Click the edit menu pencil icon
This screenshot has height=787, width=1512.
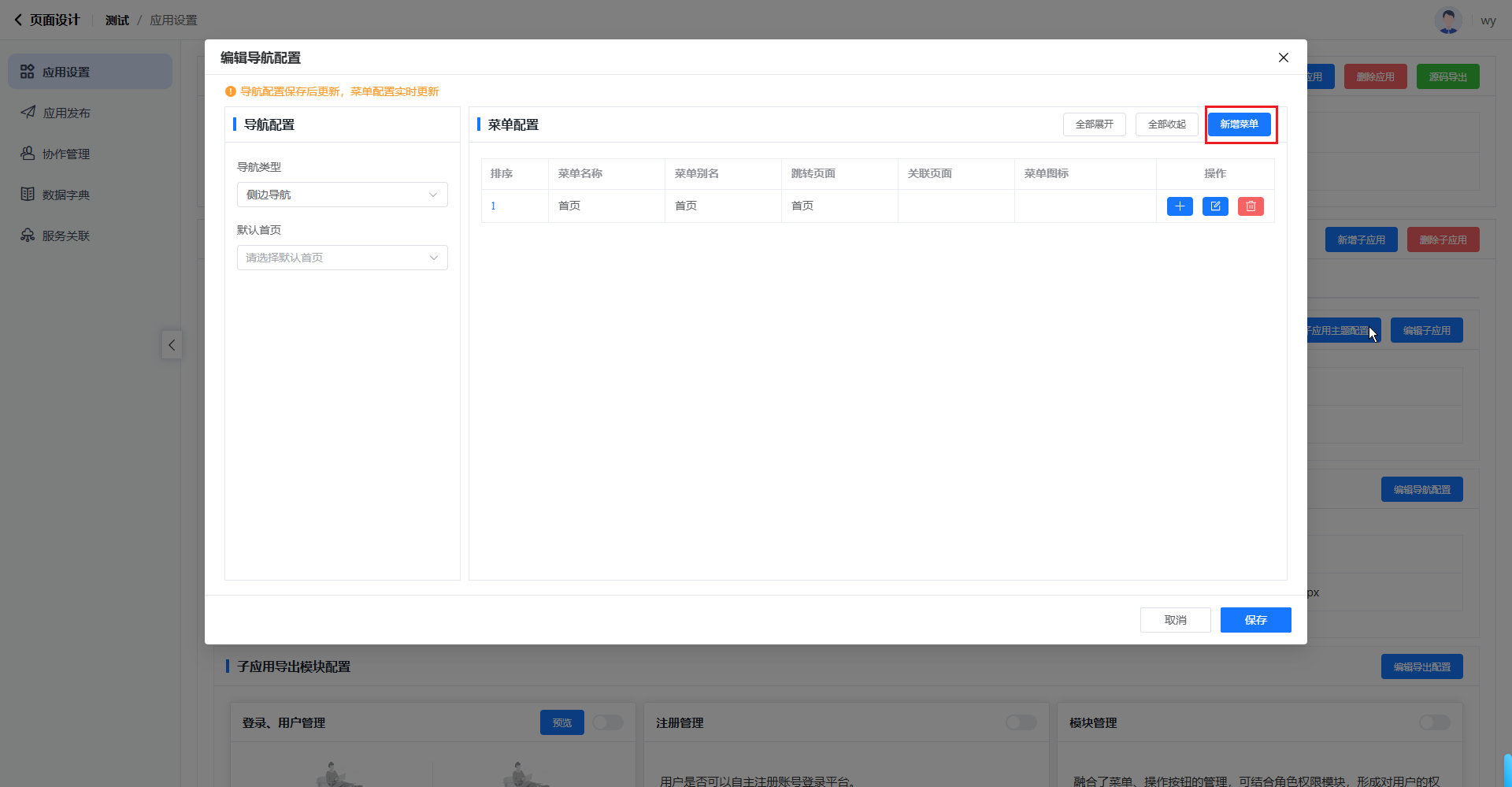[1215, 206]
